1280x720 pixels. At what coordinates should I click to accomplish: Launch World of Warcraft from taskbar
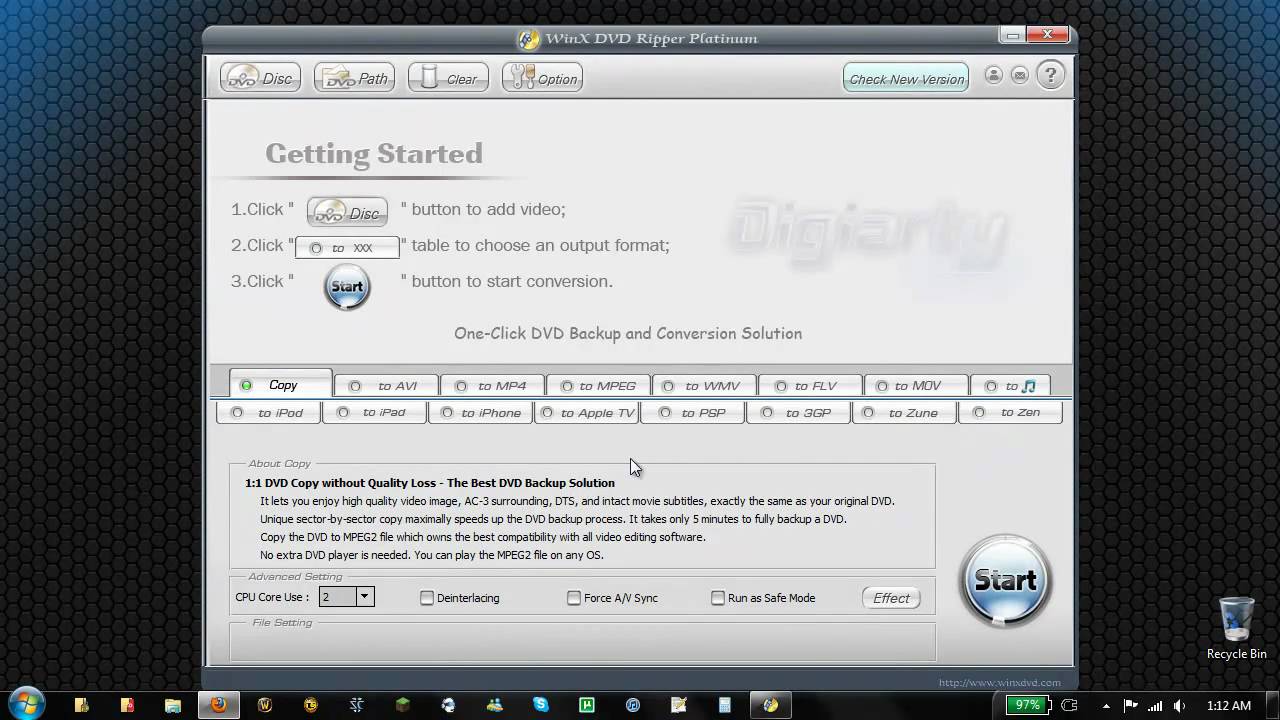(265, 705)
